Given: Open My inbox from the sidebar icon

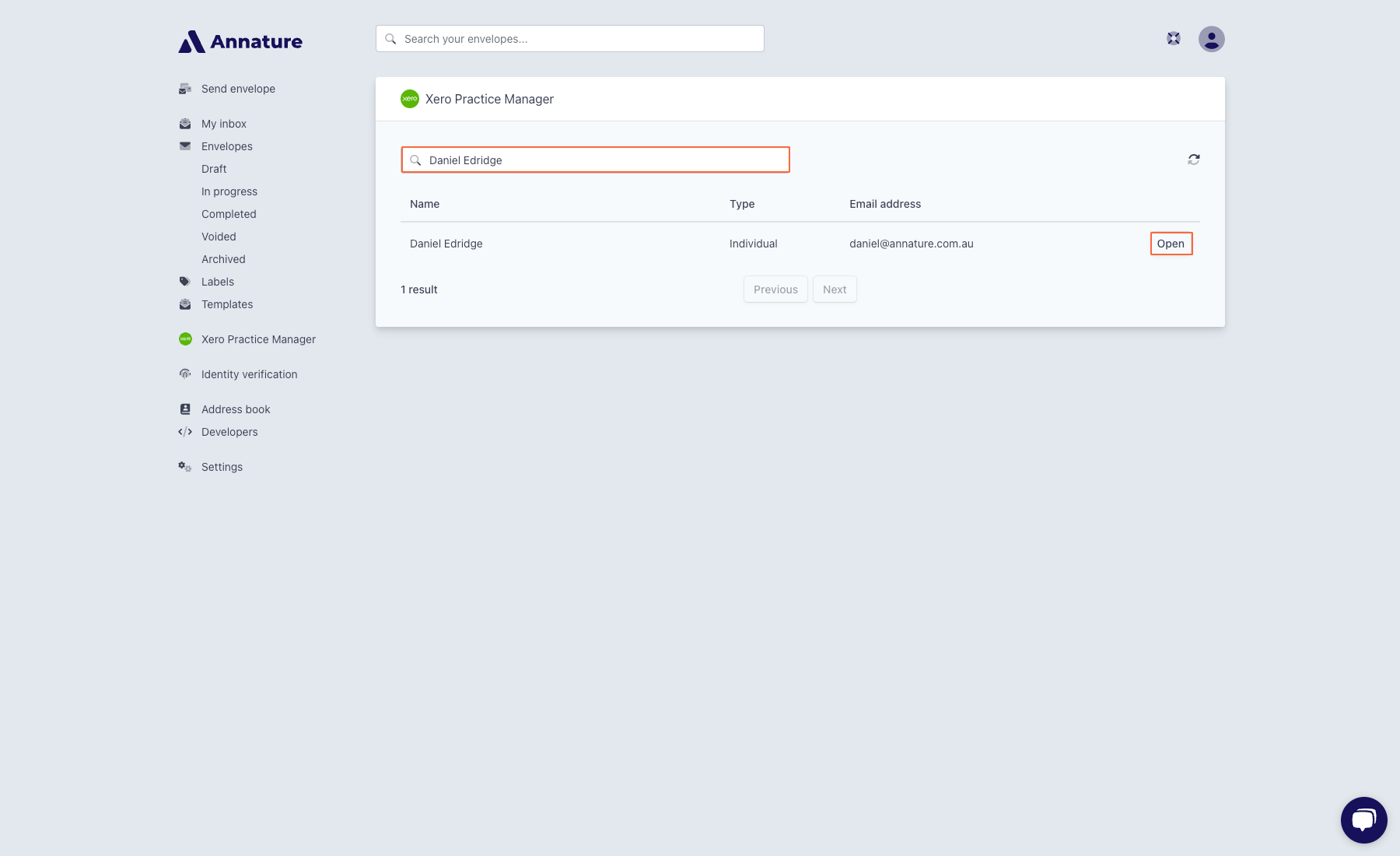Looking at the screenshot, I should pos(184,123).
